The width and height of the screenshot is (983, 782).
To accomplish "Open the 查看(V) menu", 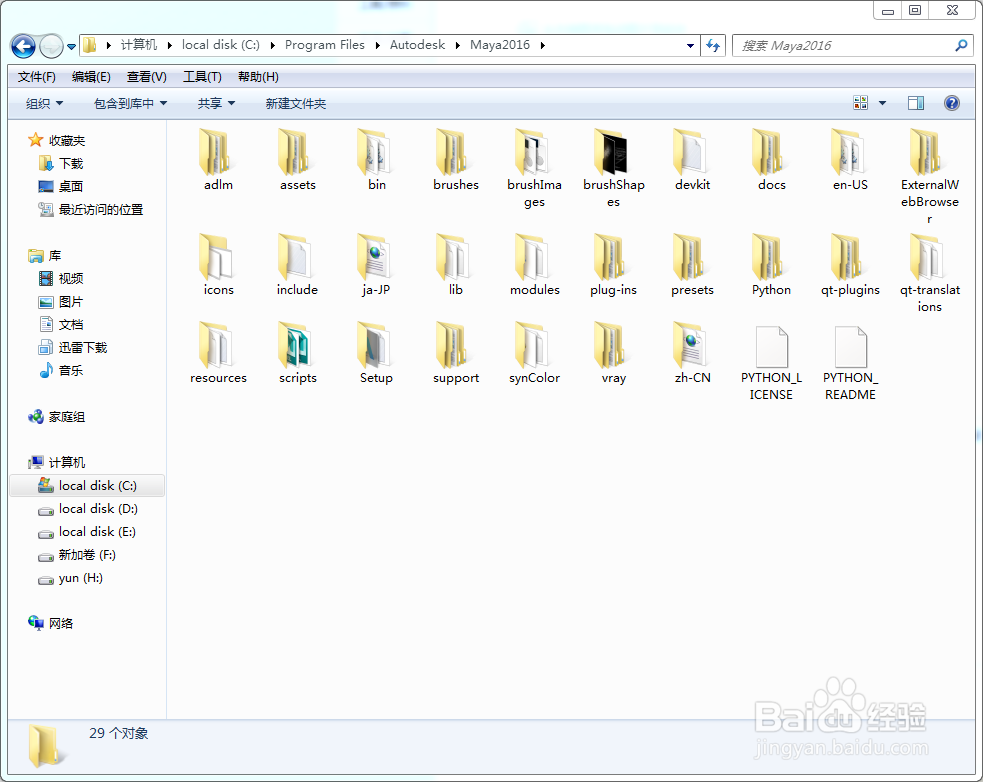I will (x=146, y=77).
